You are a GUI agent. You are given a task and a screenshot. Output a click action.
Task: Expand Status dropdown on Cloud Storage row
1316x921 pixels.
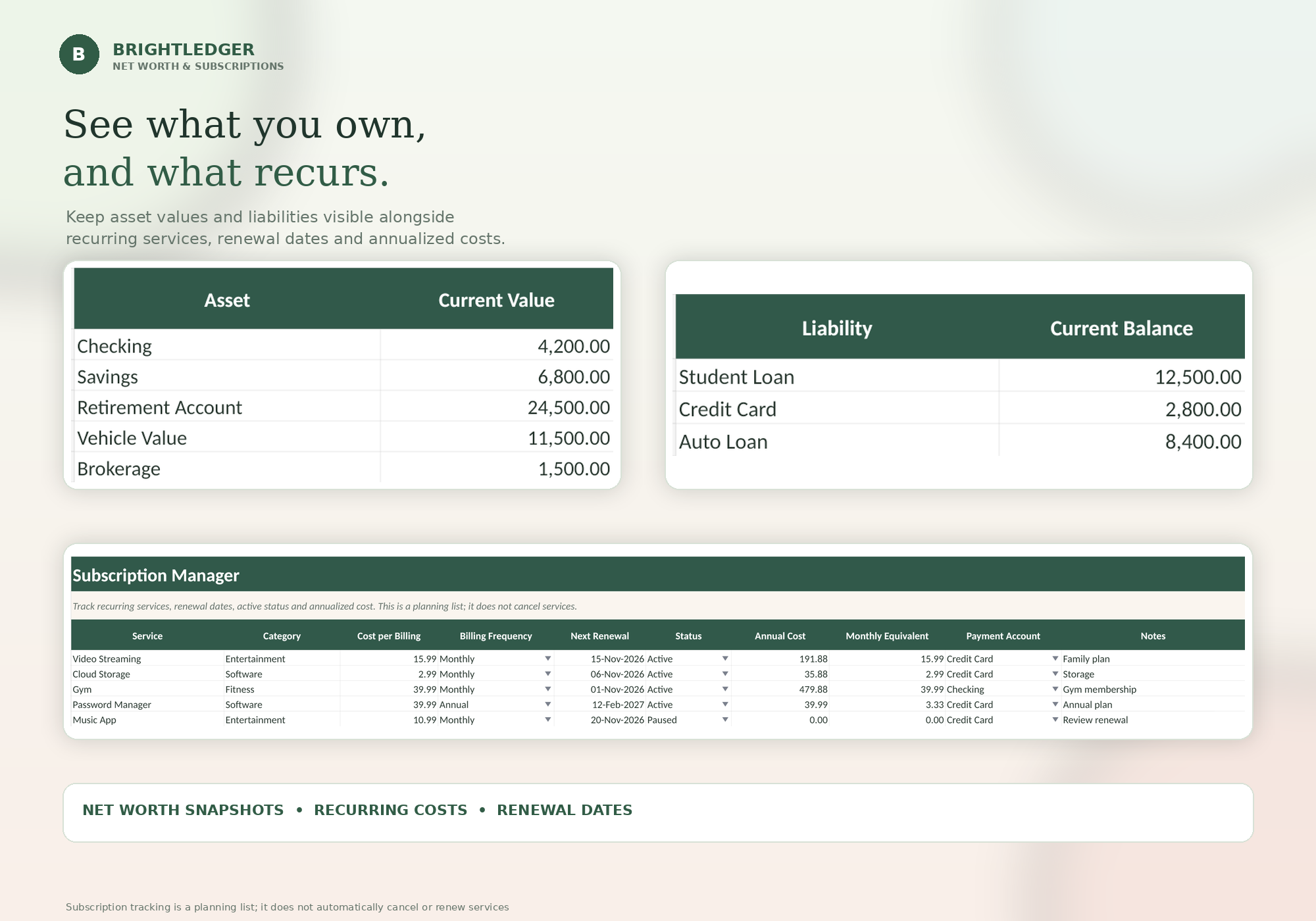[x=725, y=674]
